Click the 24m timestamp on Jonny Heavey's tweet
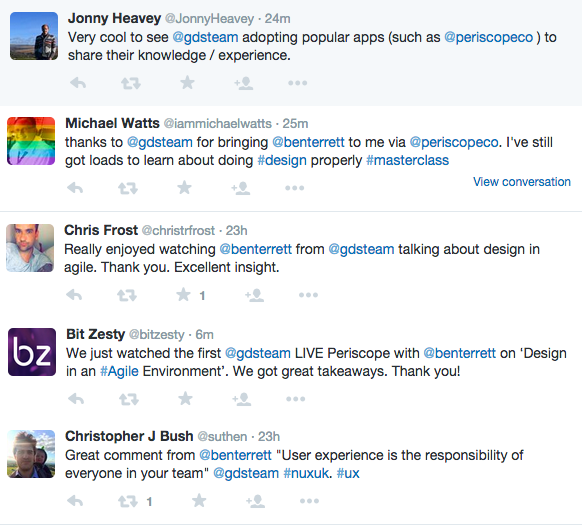 coord(277,19)
